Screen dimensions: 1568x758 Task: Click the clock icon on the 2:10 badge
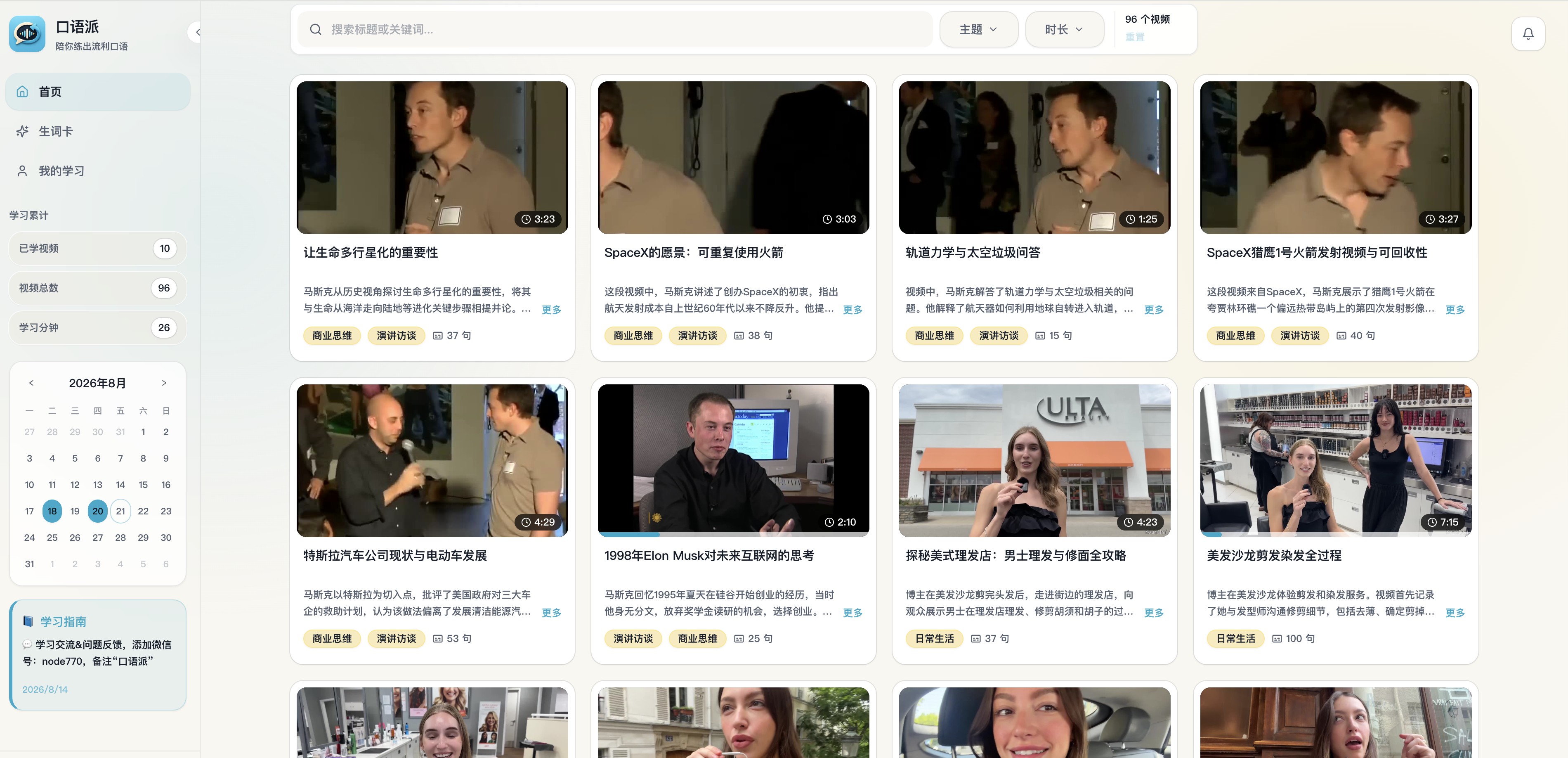point(829,522)
